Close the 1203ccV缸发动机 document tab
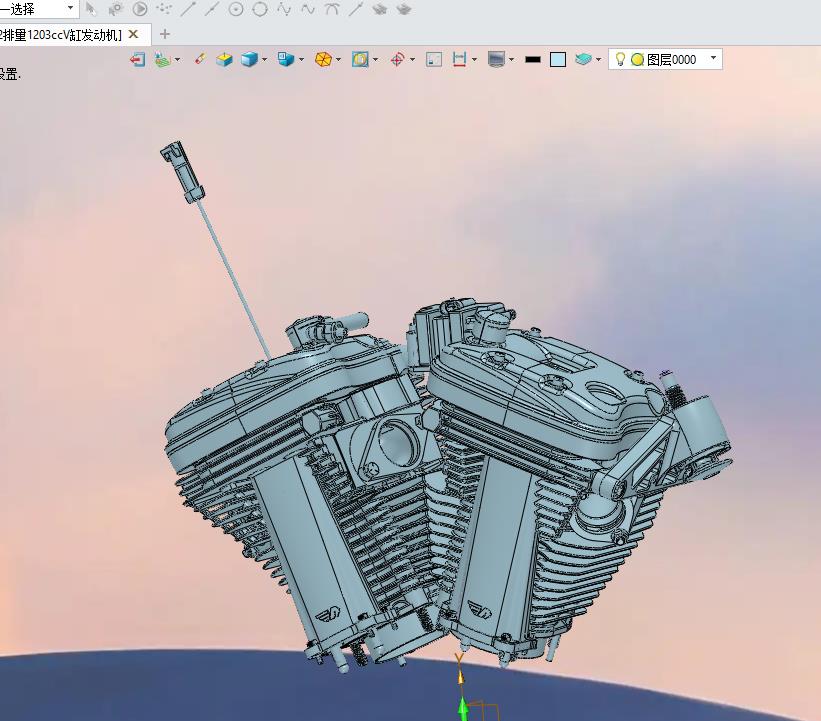The image size is (821, 721). 134,35
